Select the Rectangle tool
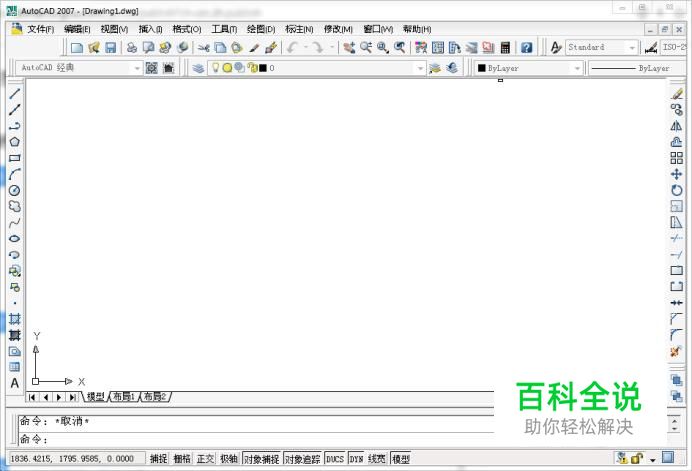 (15, 158)
